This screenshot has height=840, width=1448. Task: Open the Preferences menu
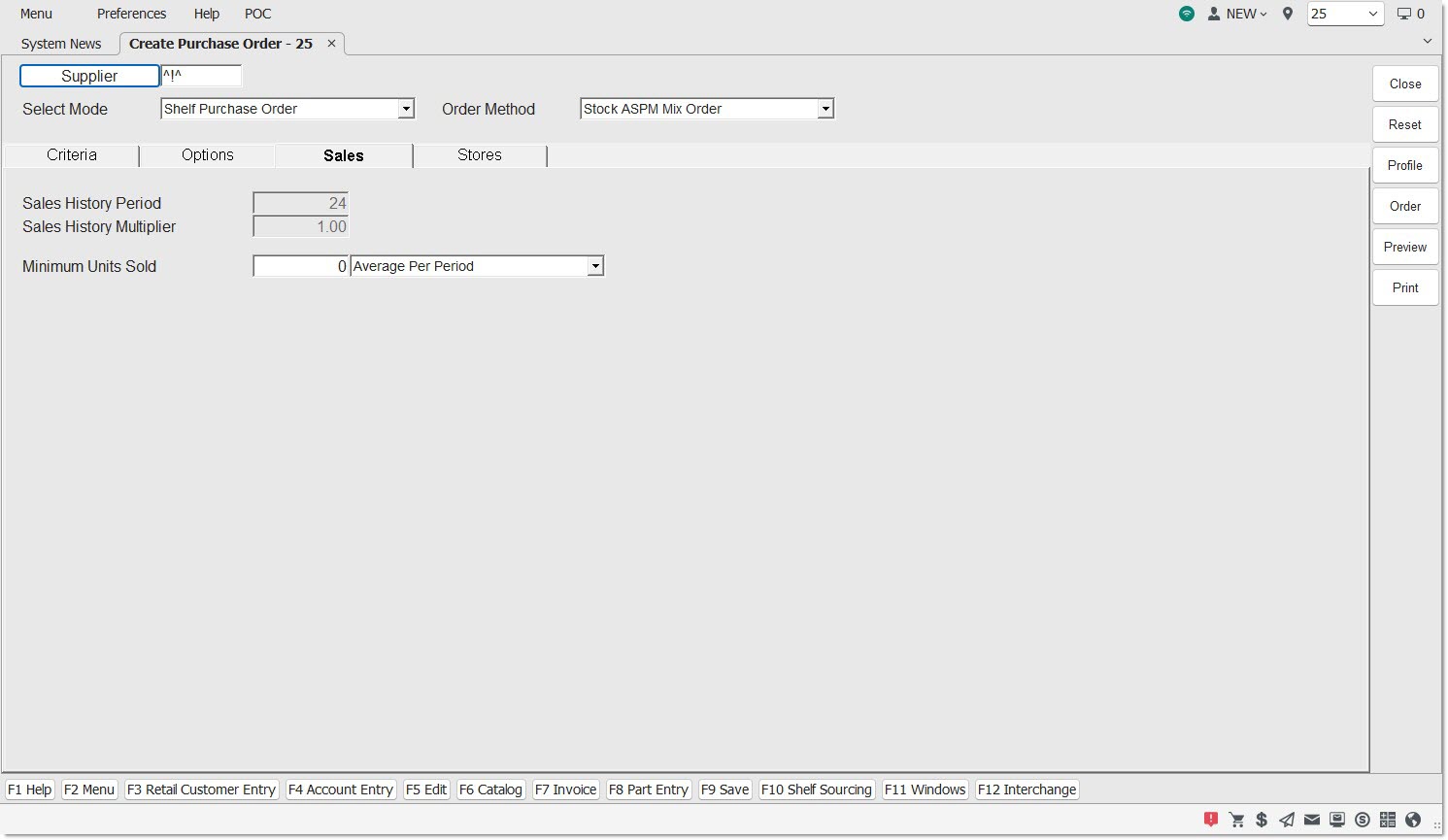(x=131, y=14)
